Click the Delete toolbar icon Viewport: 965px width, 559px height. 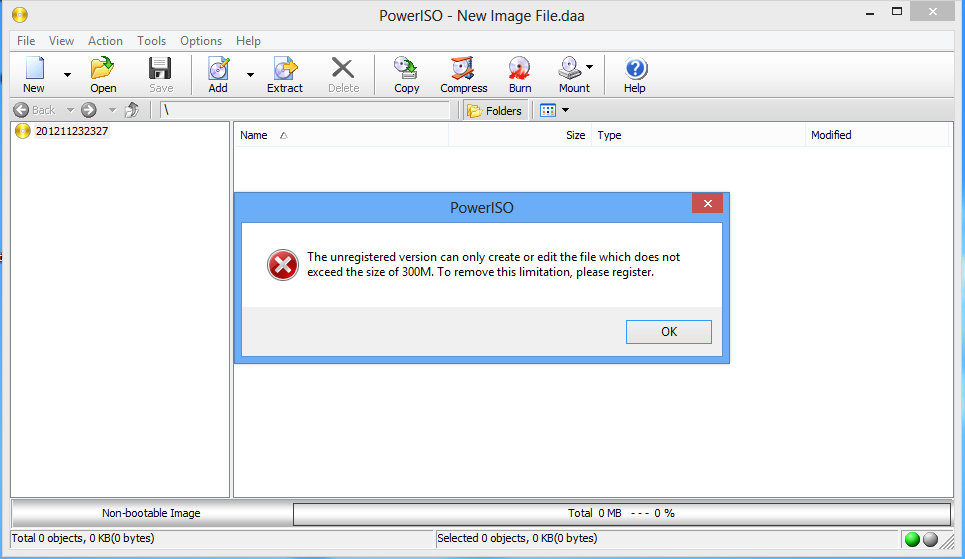(x=343, y=74)
